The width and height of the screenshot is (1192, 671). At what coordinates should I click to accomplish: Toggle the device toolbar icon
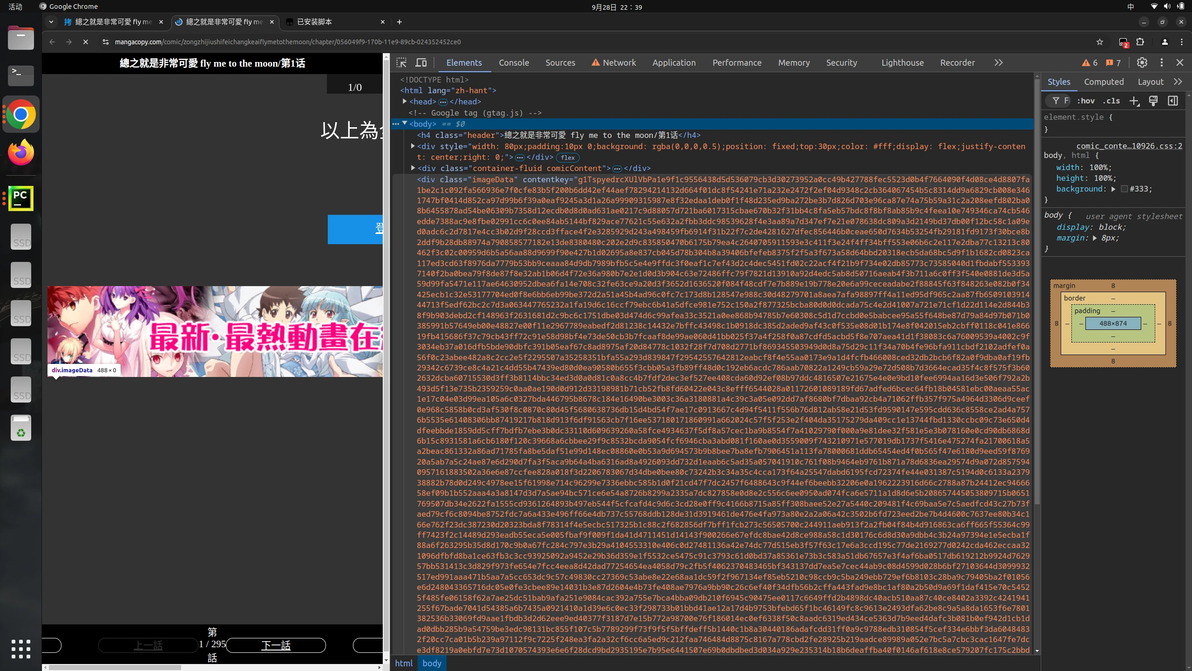420,62
